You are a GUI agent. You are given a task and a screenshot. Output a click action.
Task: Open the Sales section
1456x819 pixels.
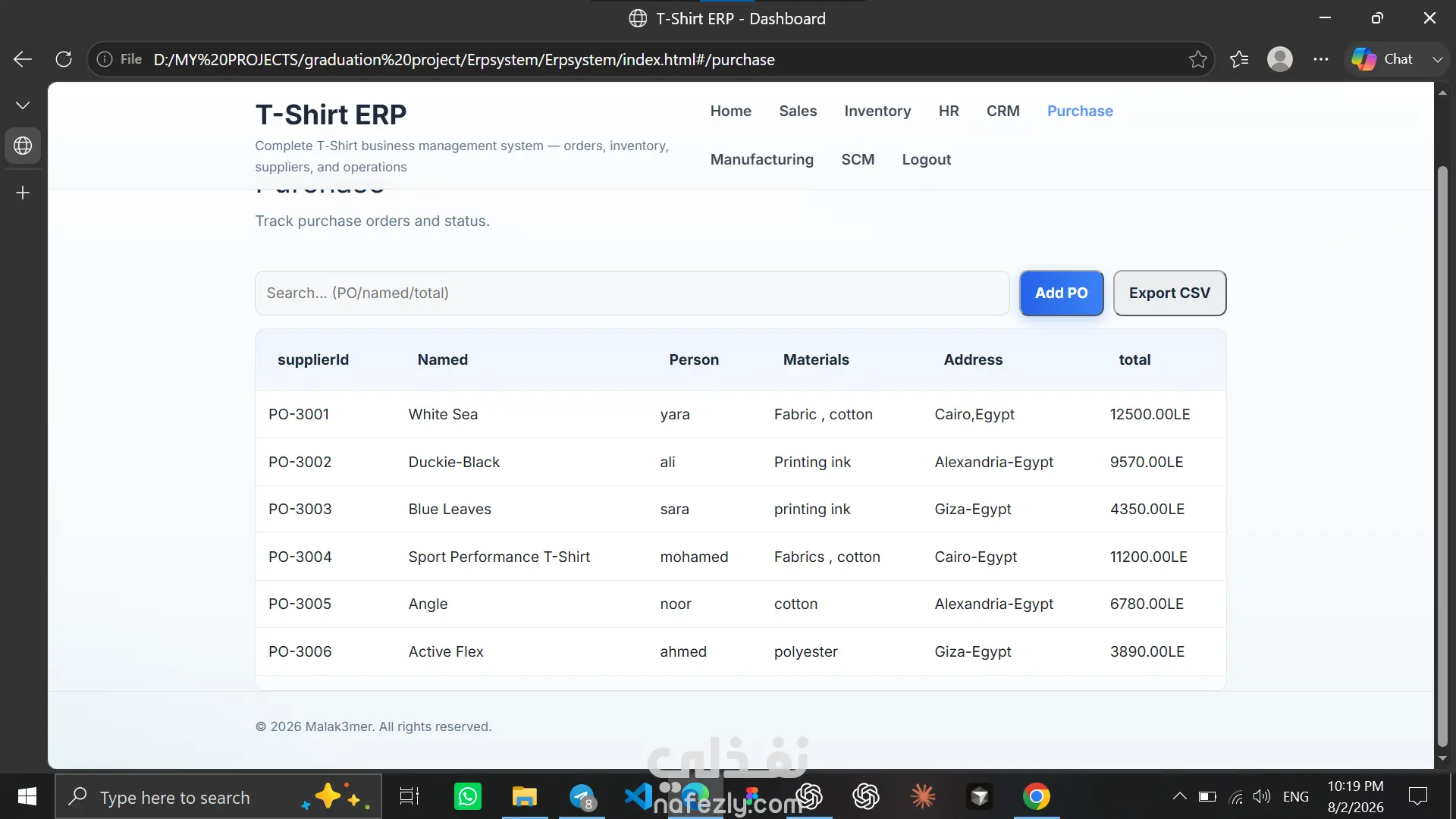coord(798,111)
